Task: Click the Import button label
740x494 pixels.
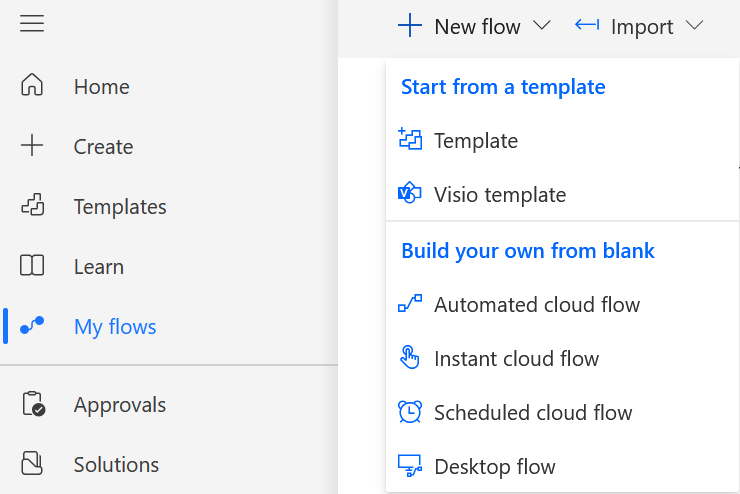Action: pos(642,27)
